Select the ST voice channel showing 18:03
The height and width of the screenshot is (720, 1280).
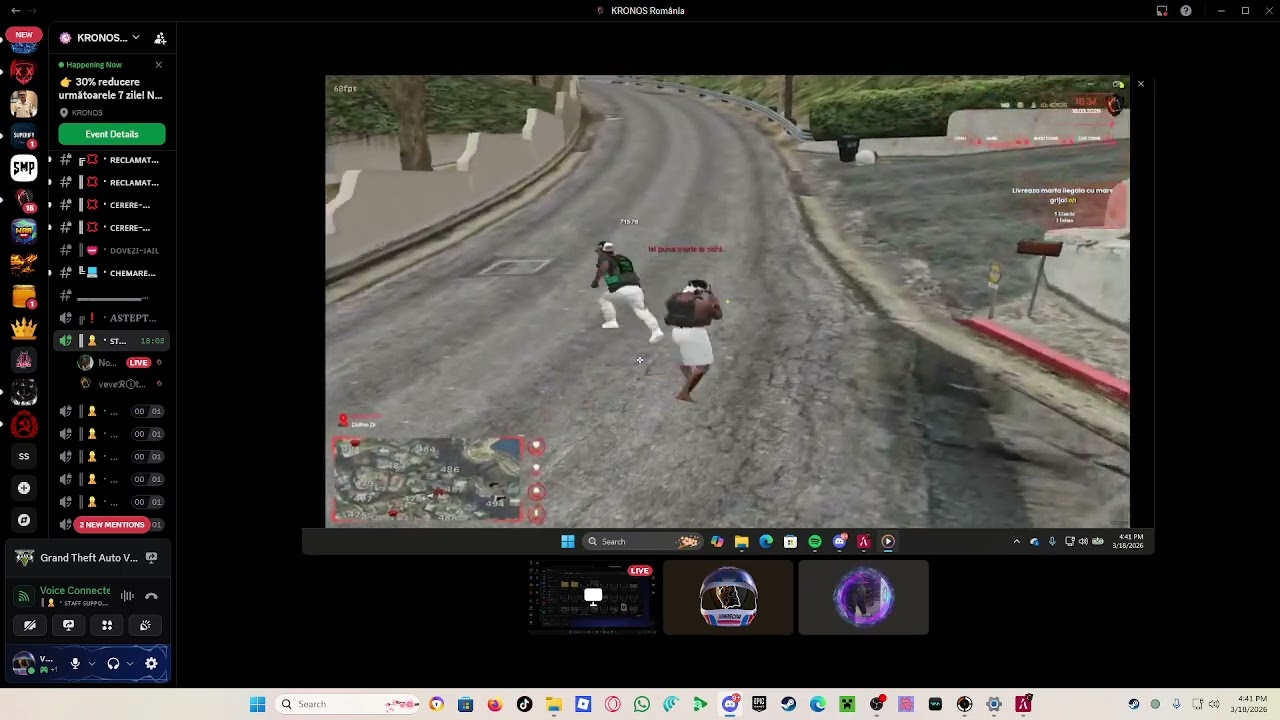click(x=112, y=341)
